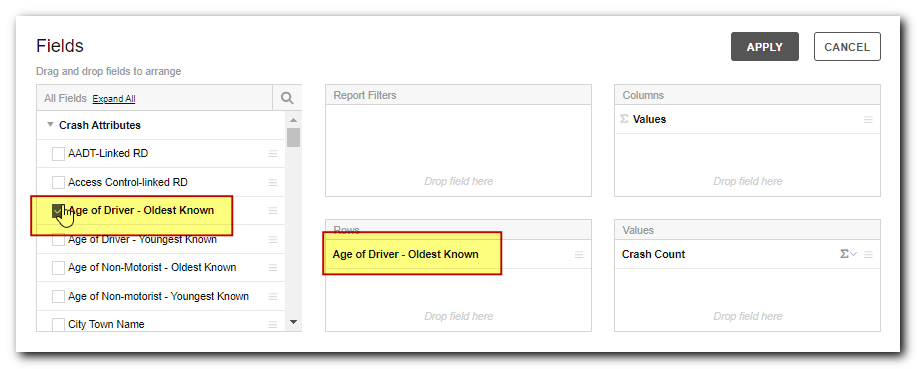Click drag handle next to Values in Columns

(868, 119)
